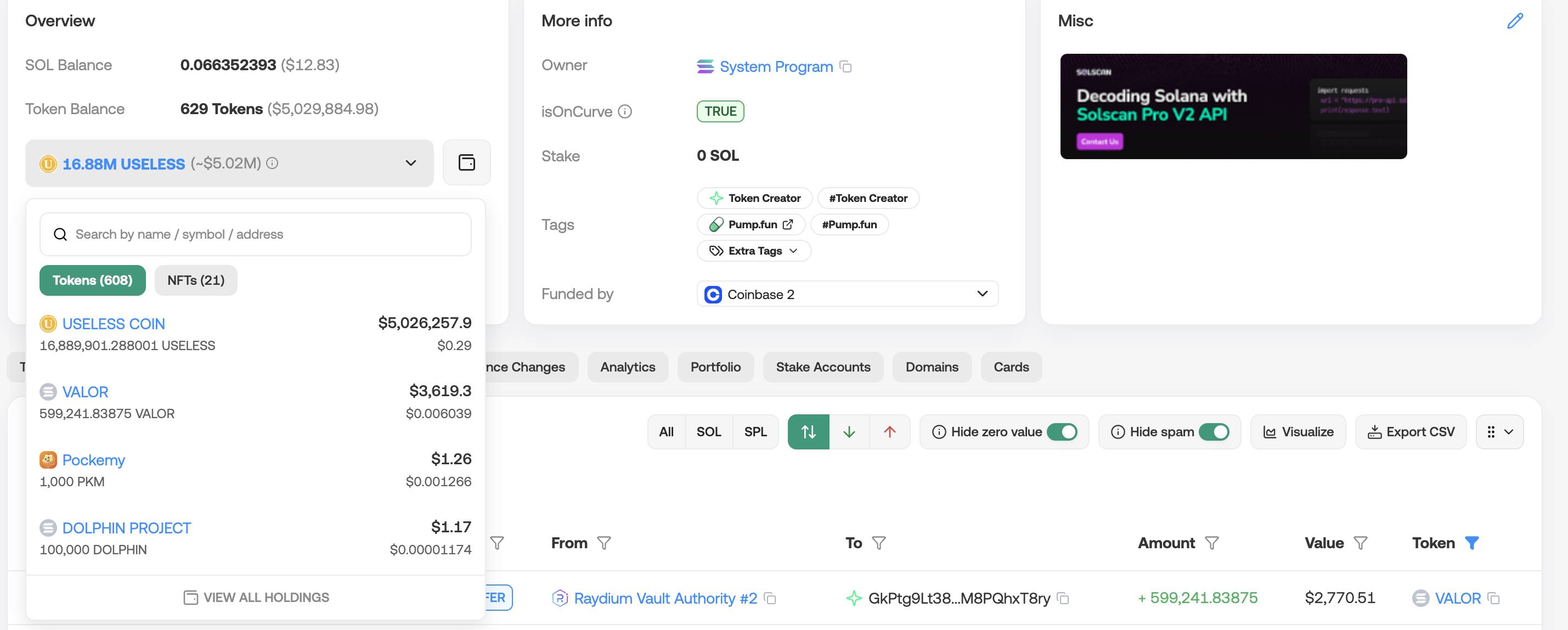The width and height of the screenshot is (1568, 630).
Task: Open the Analytics tab
Action: [x=628, y=367]
